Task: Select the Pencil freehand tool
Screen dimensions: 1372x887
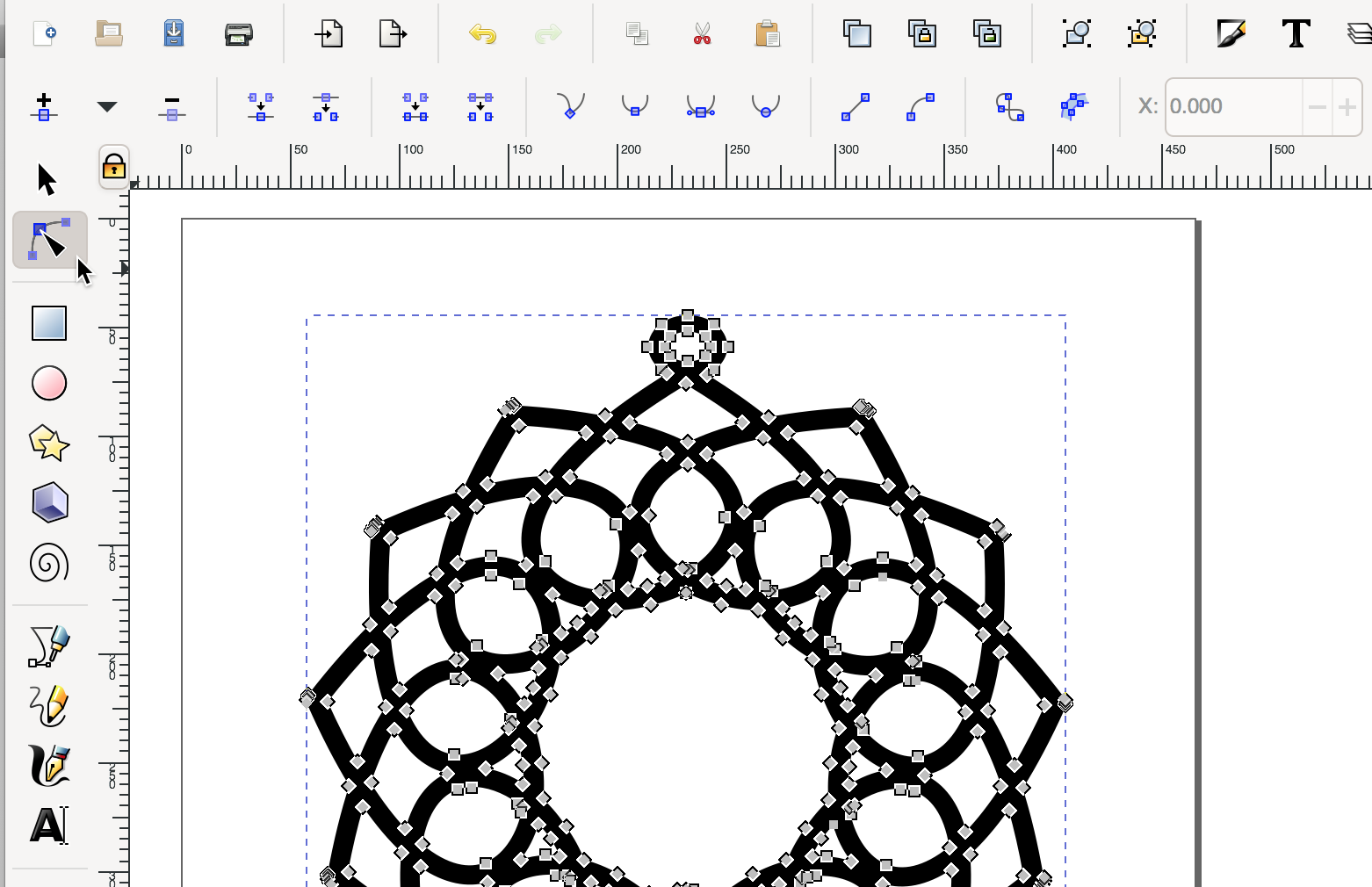Action: (x=49, y=706)
